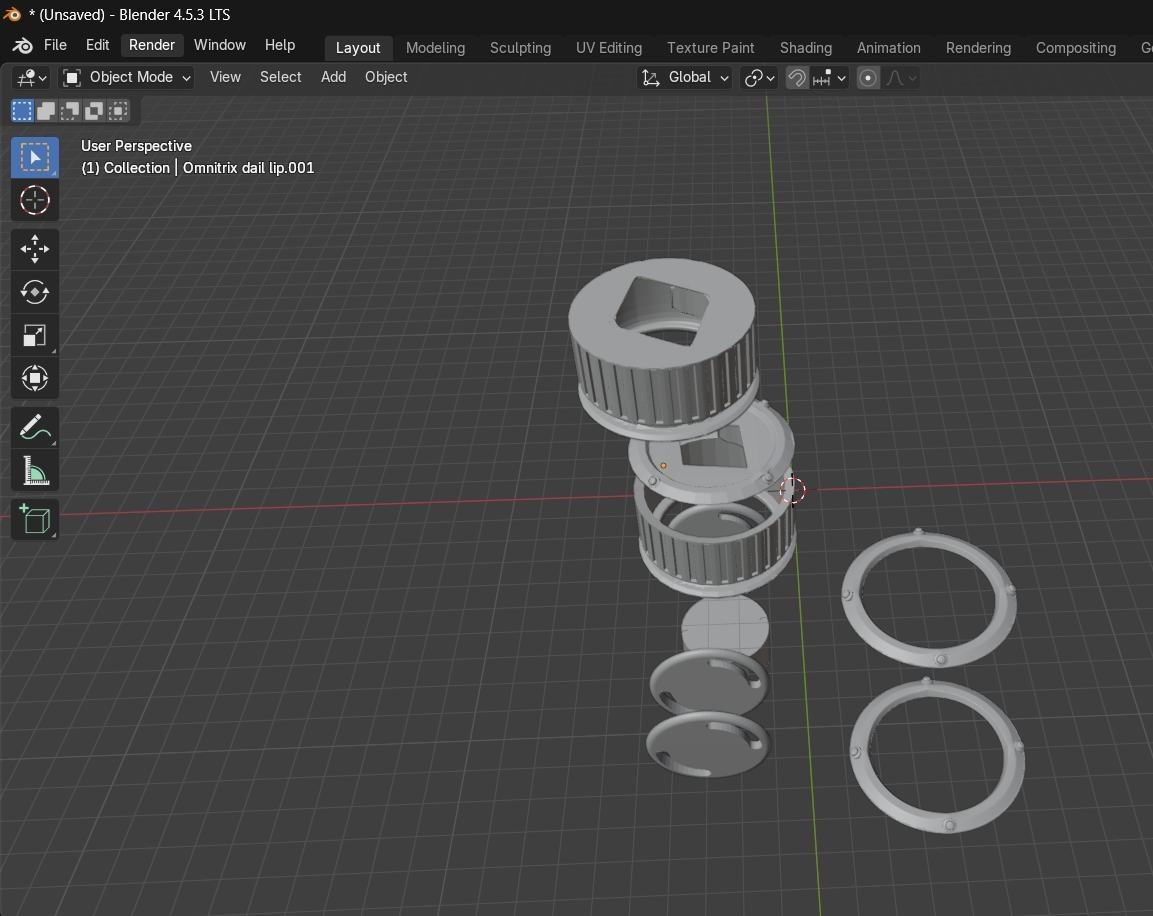Image resolution: width=1153 pixels, height=916 pixels.
Task: Open the Edit menu
Action: 97,45
